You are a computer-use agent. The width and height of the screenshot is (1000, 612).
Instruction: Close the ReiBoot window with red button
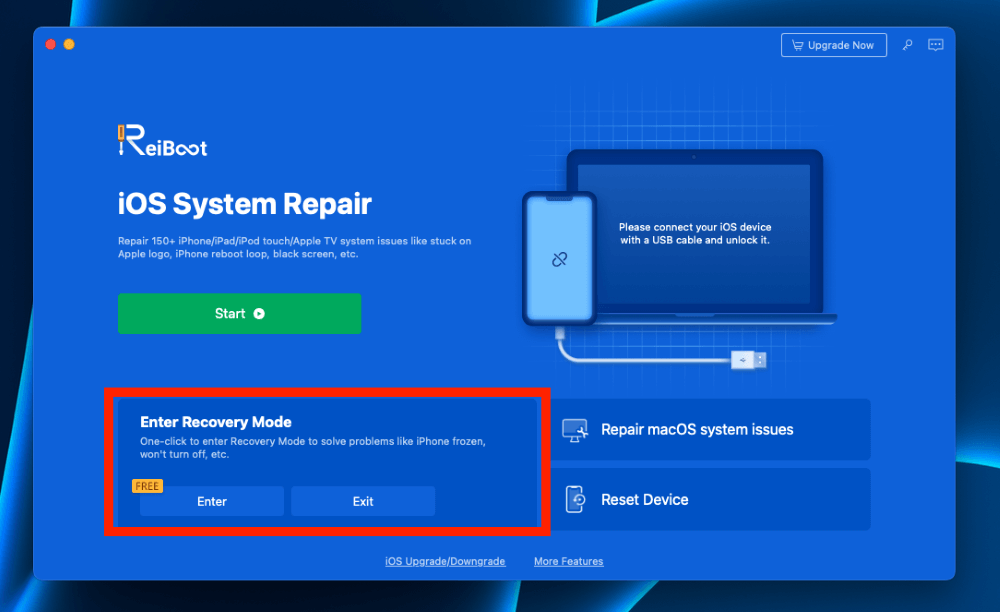click(51, 45)
